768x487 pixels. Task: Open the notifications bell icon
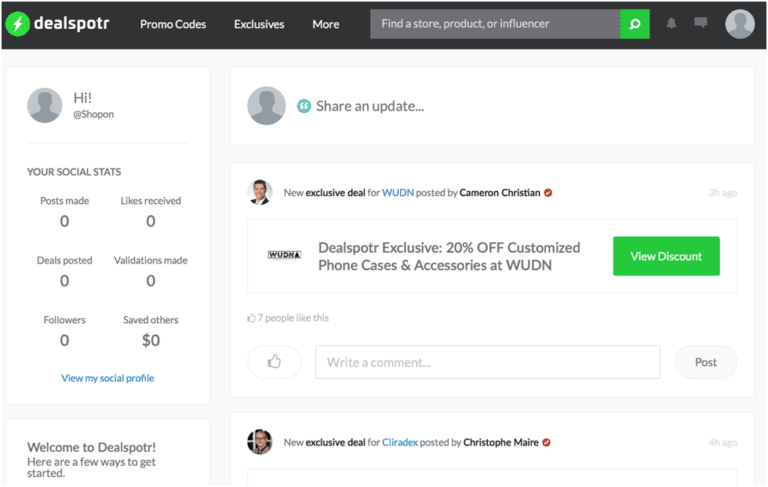click(672, 23)
